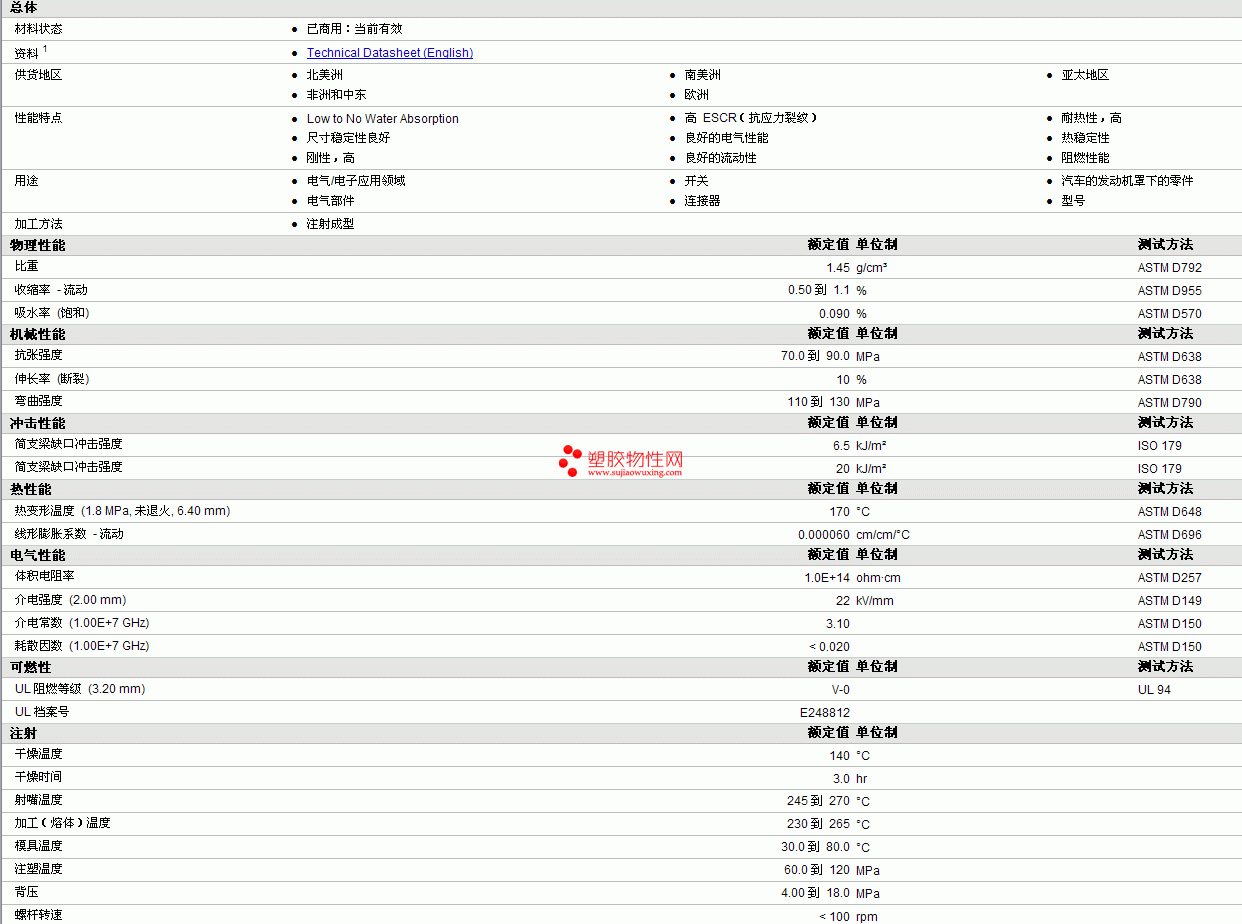Click the 开关 usage entry
Viewport: 1242px width, 924px height.
point(697,181)
